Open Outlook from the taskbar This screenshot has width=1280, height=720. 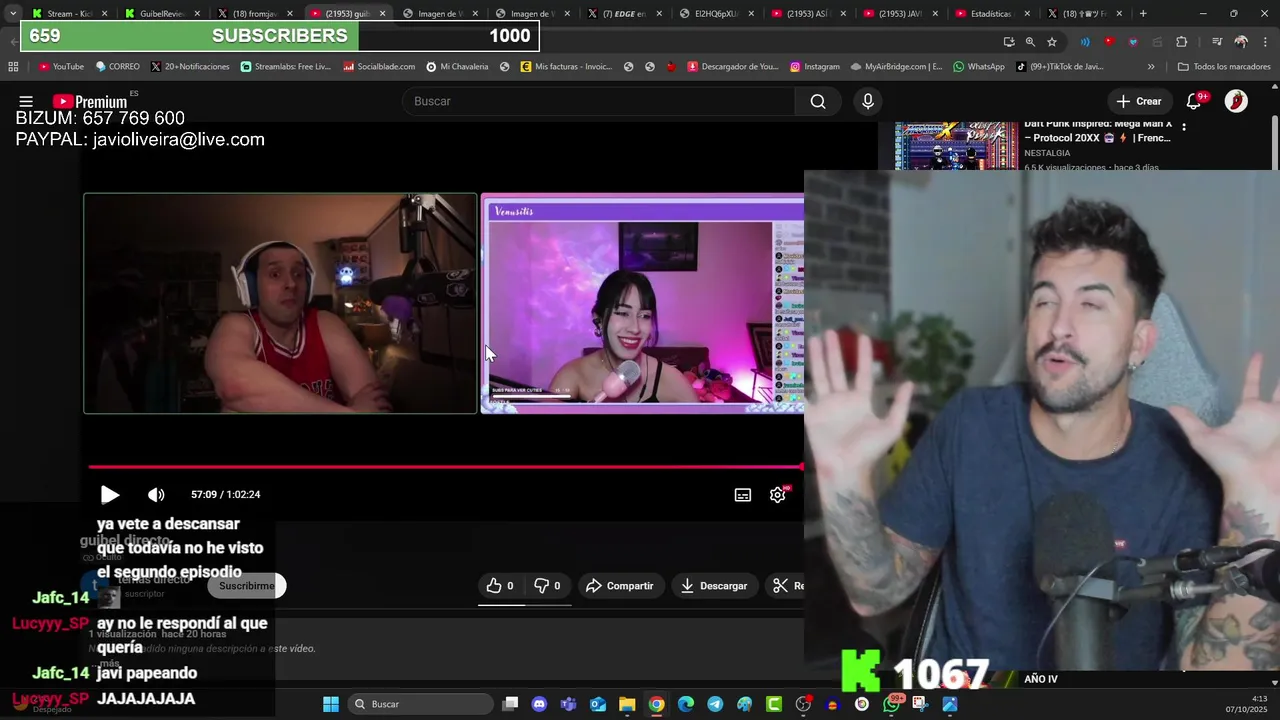click(x=598, y=704)
